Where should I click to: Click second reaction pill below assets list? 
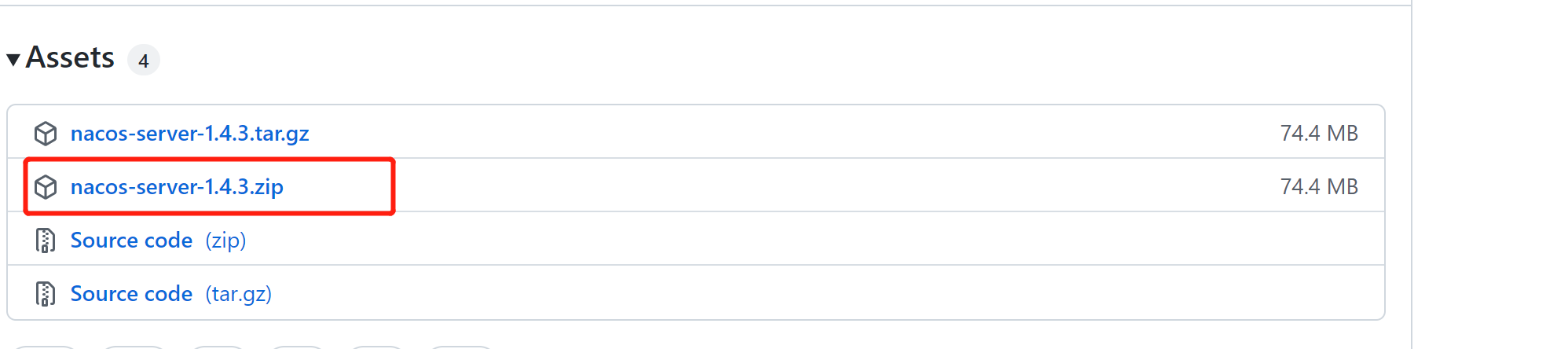[134, 347]
